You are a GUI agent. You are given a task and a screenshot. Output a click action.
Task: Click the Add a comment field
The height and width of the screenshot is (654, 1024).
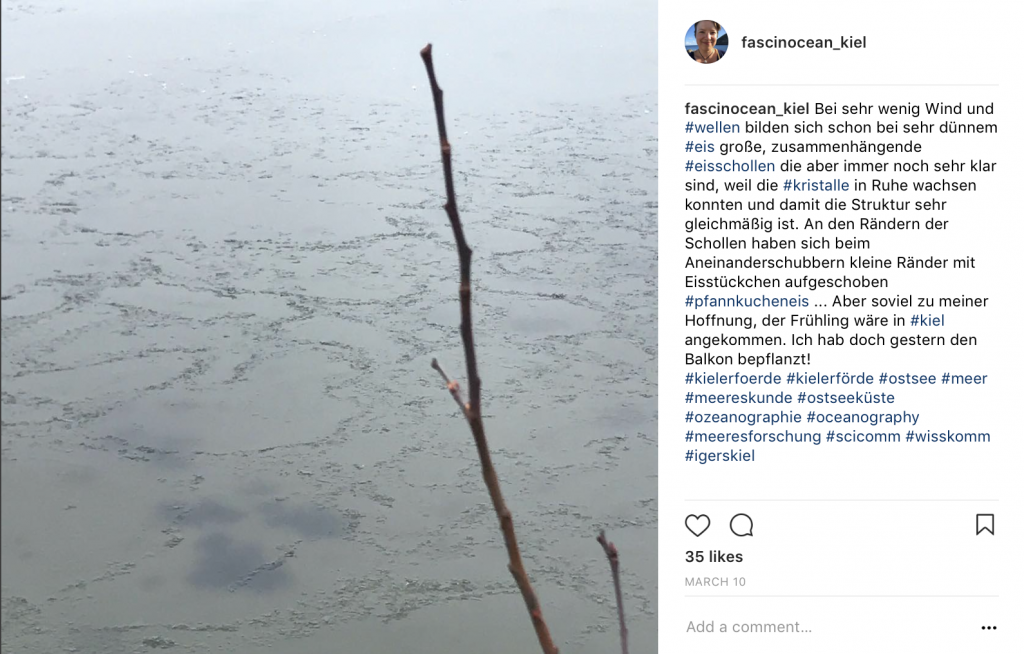tap(829, 627)
